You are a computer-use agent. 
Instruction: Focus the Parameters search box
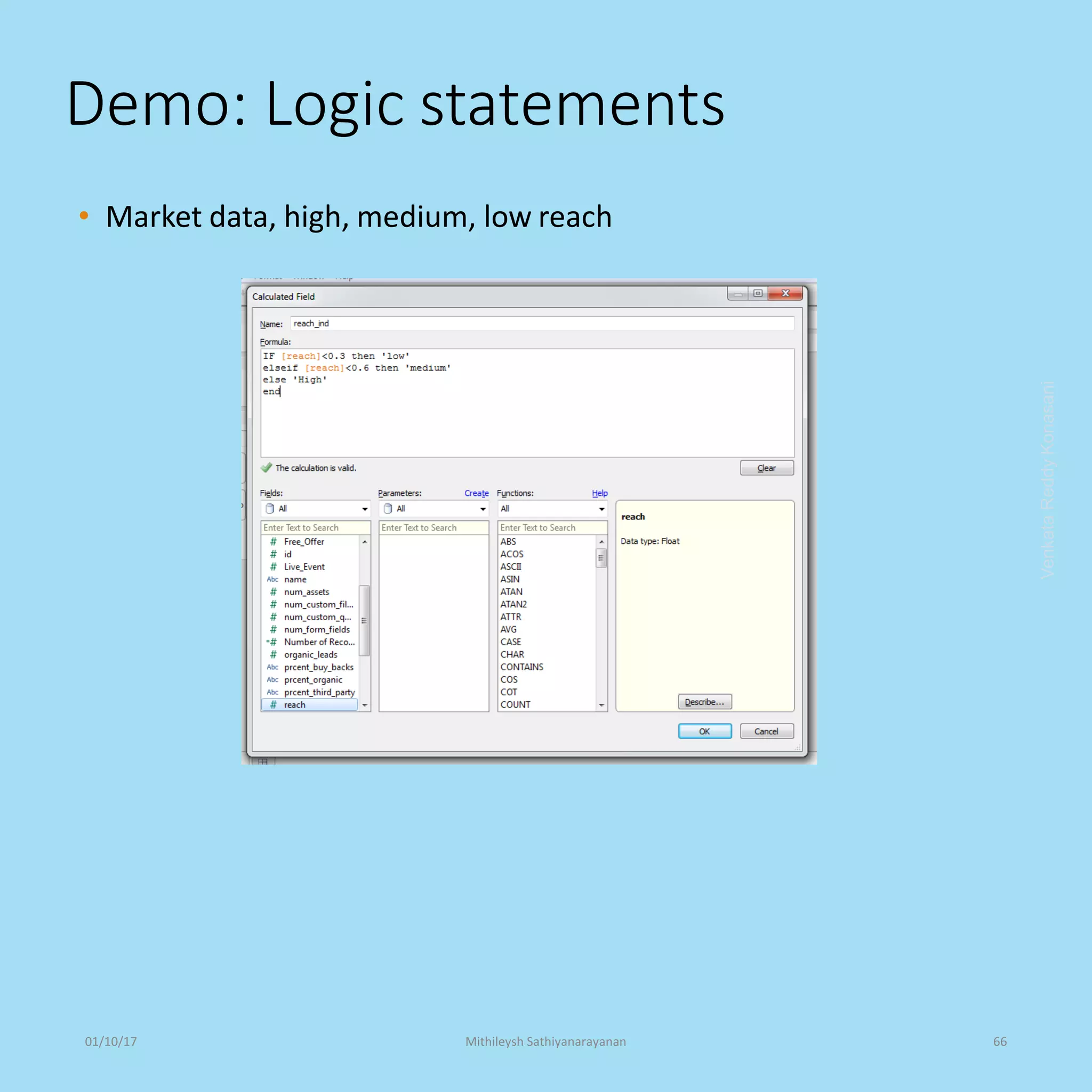[x=433, y=527]
